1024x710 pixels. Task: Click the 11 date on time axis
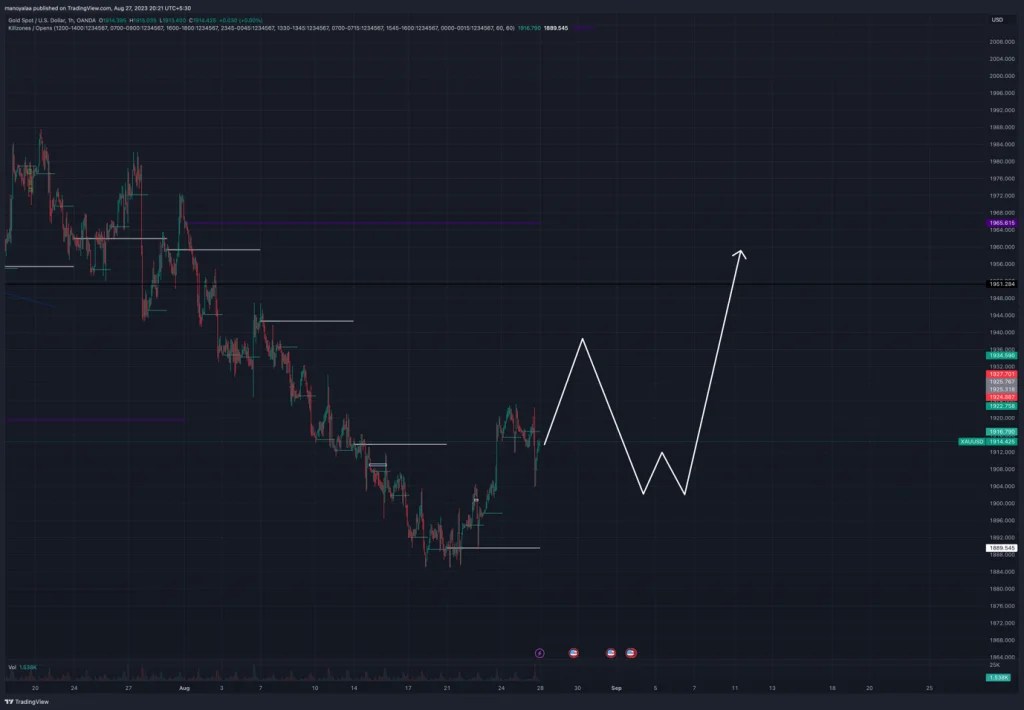pyautogui.click(x=735, y=688)
